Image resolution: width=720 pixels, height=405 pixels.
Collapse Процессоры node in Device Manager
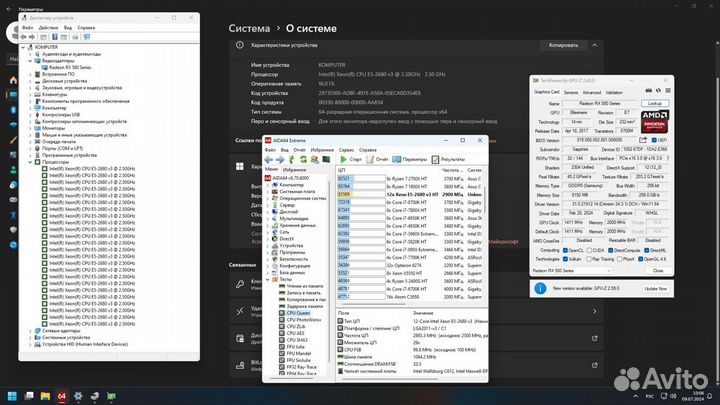pyautogui.click(x=31, y=162)
